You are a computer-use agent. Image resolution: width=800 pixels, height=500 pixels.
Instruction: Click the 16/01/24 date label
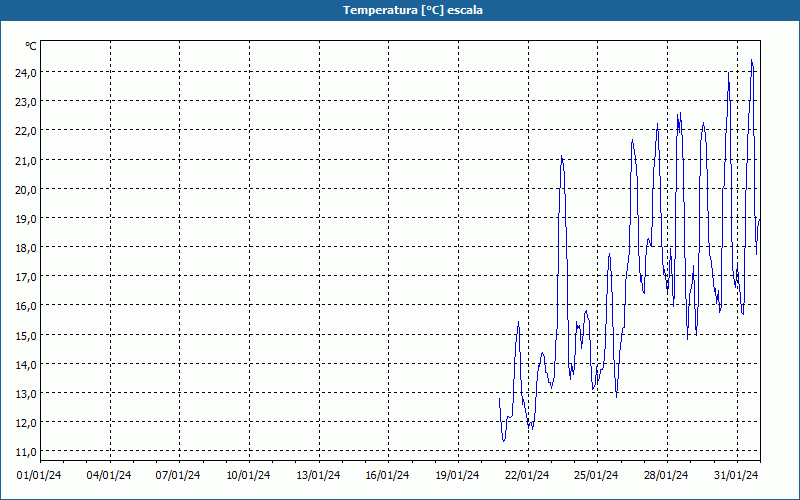pyautogui.click(x=387, y=475)
